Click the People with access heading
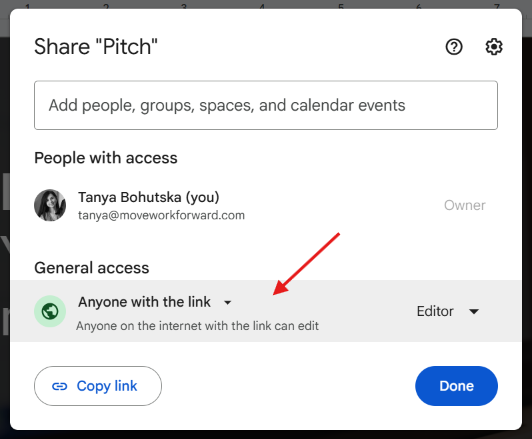The height and width of the screenshot is (439, 532). (x=106, y=158)
